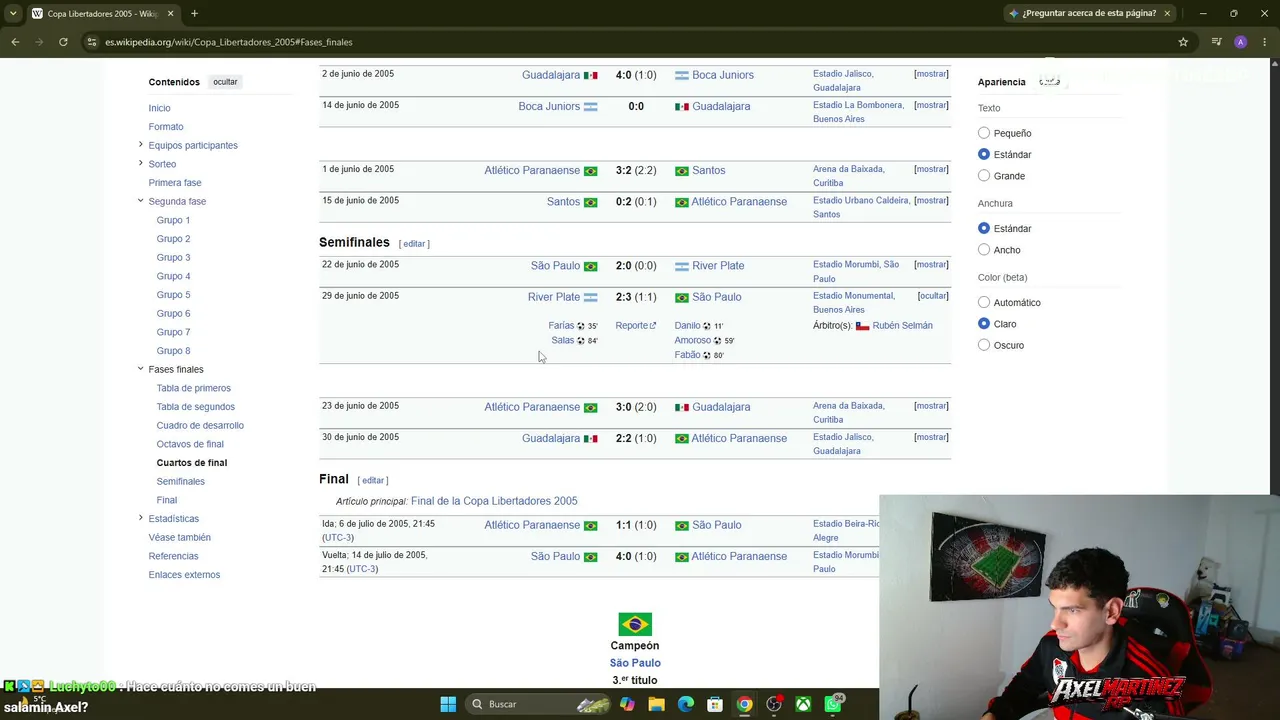
Task: Jump to Formato in the contents
Action: click(166, 127)
